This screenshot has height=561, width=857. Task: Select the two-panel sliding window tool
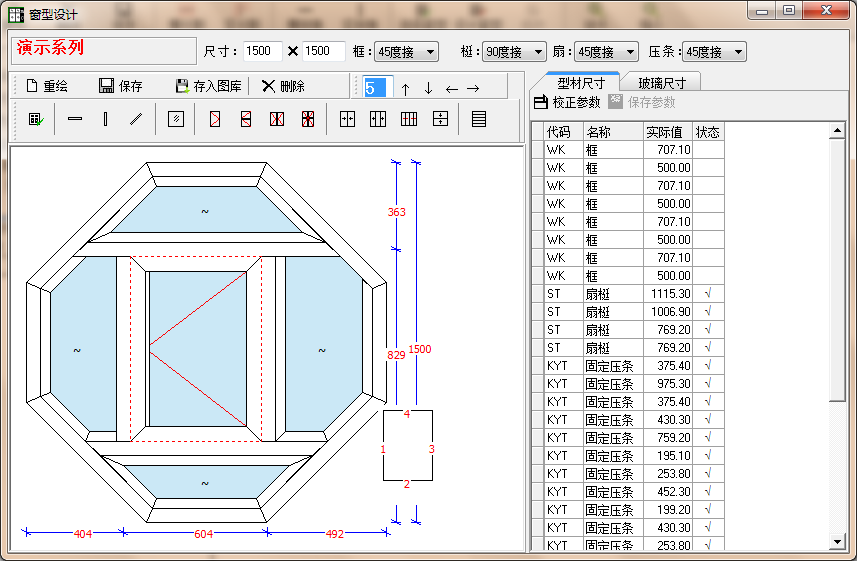[x=348, y=119]
